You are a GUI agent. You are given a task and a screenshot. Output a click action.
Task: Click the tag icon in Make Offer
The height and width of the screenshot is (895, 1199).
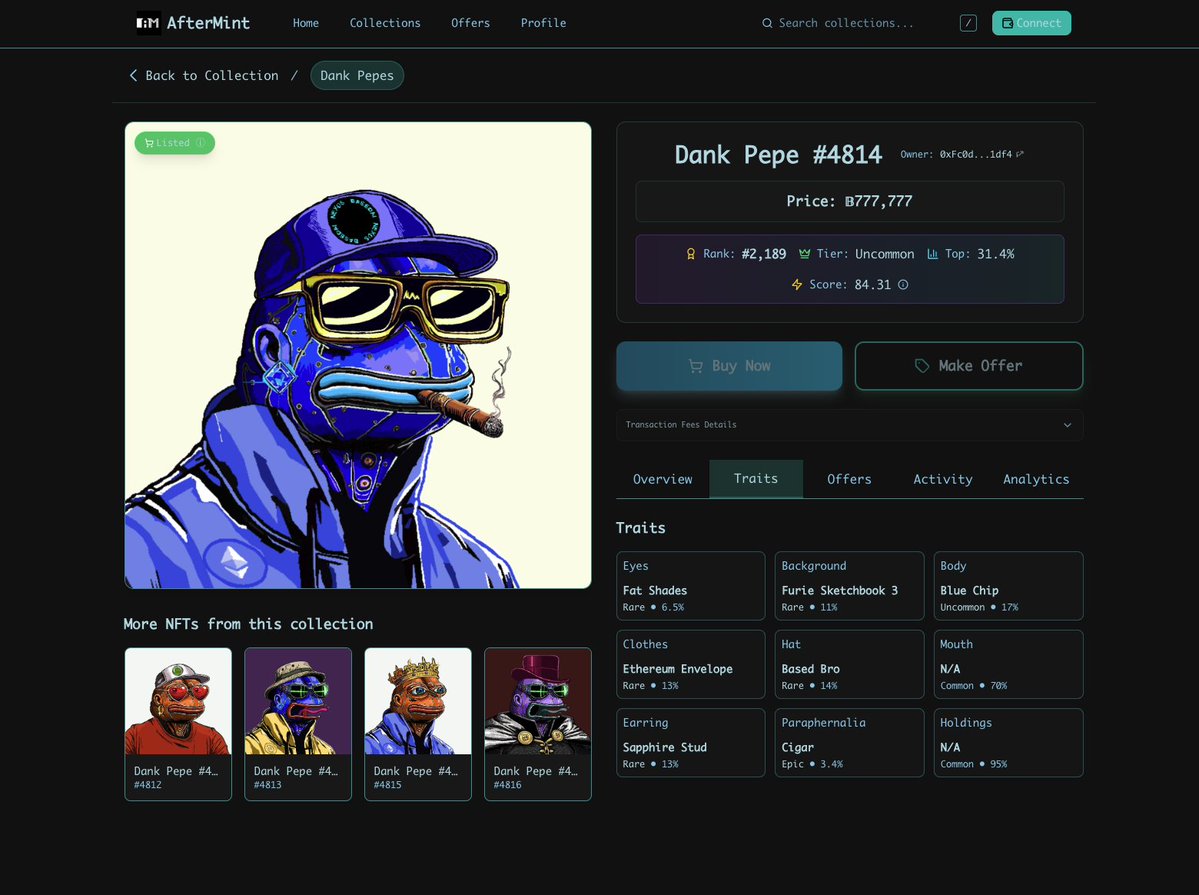tap(922, 366)
